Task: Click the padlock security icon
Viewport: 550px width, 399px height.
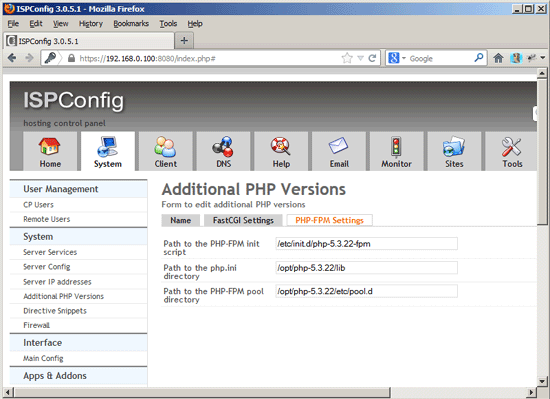Action: pyautogui.click(x=71, y=58)
